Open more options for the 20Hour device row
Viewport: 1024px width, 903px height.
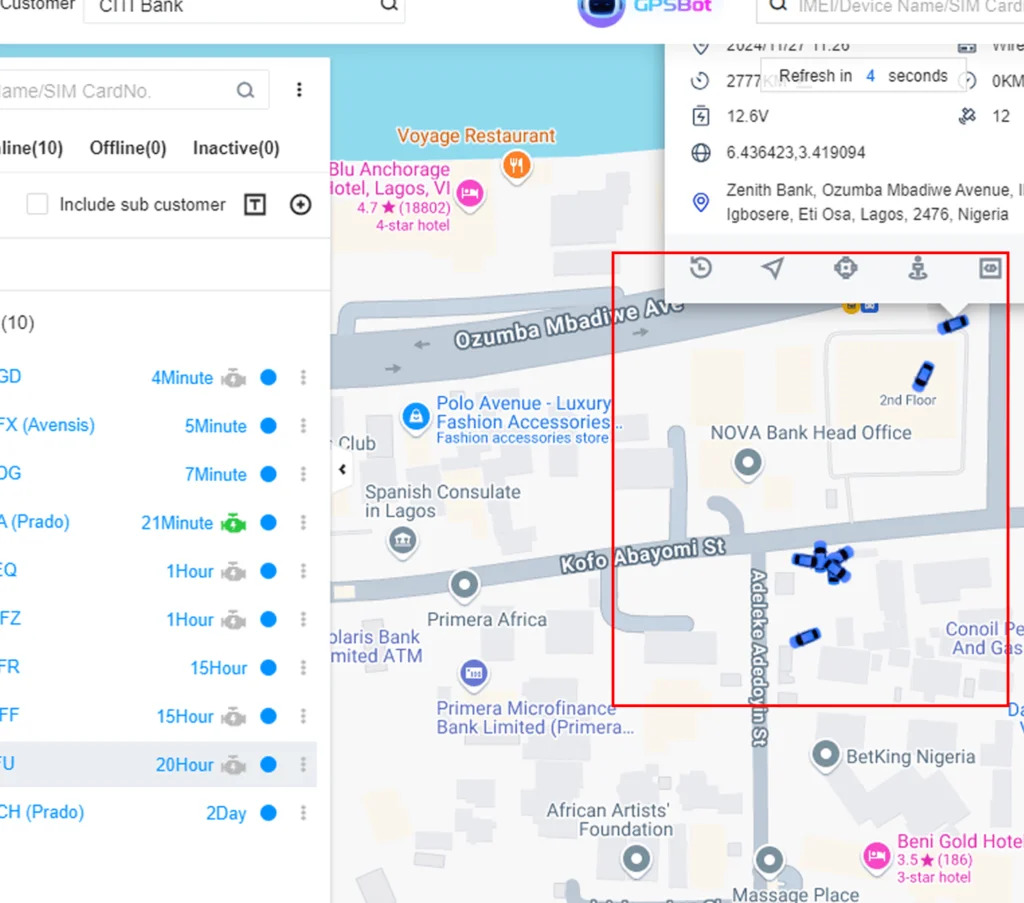pyautogui.click(x=303, y=765)
